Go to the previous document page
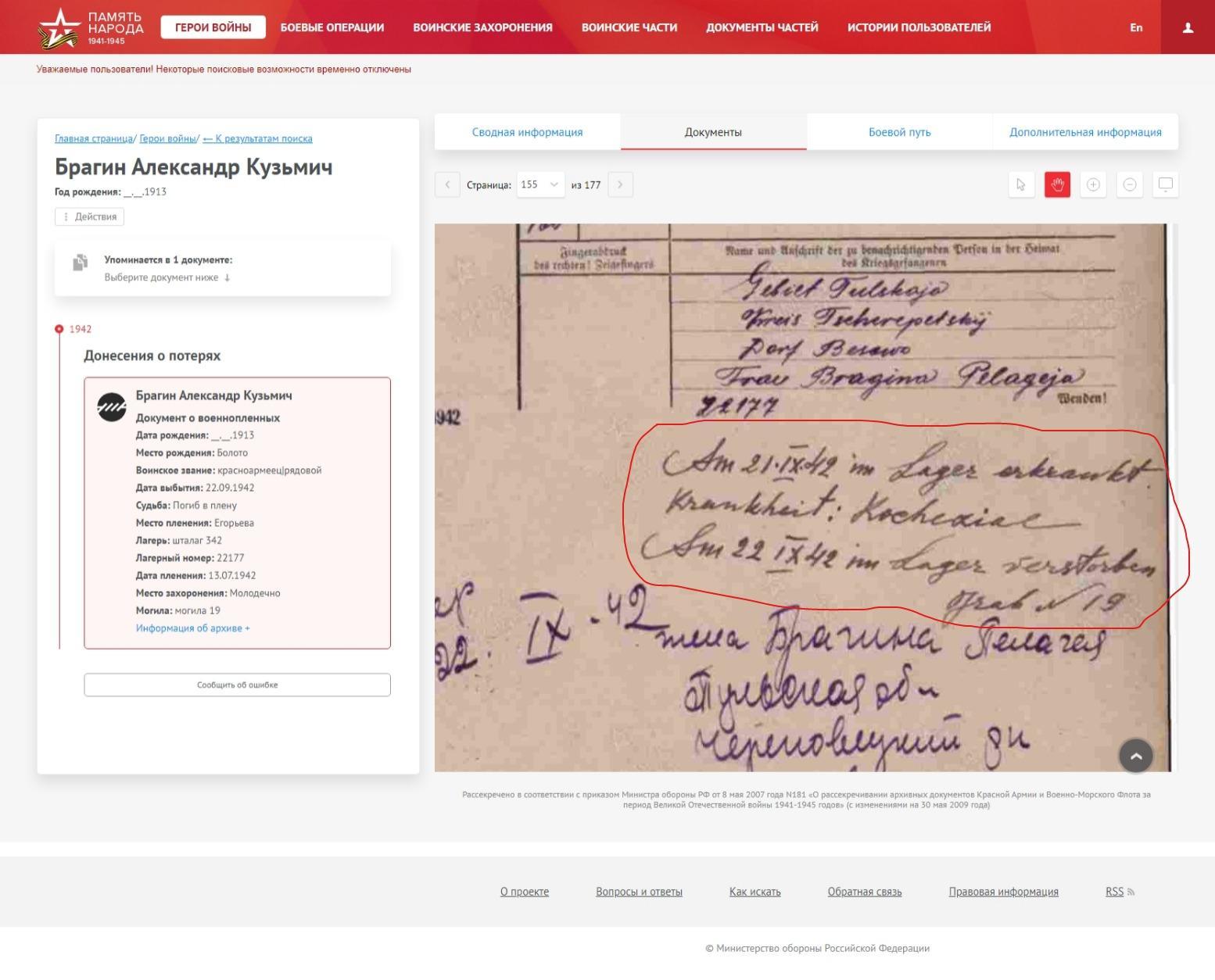This screenshot has height=980, width=1215. [x=447, y=185]
